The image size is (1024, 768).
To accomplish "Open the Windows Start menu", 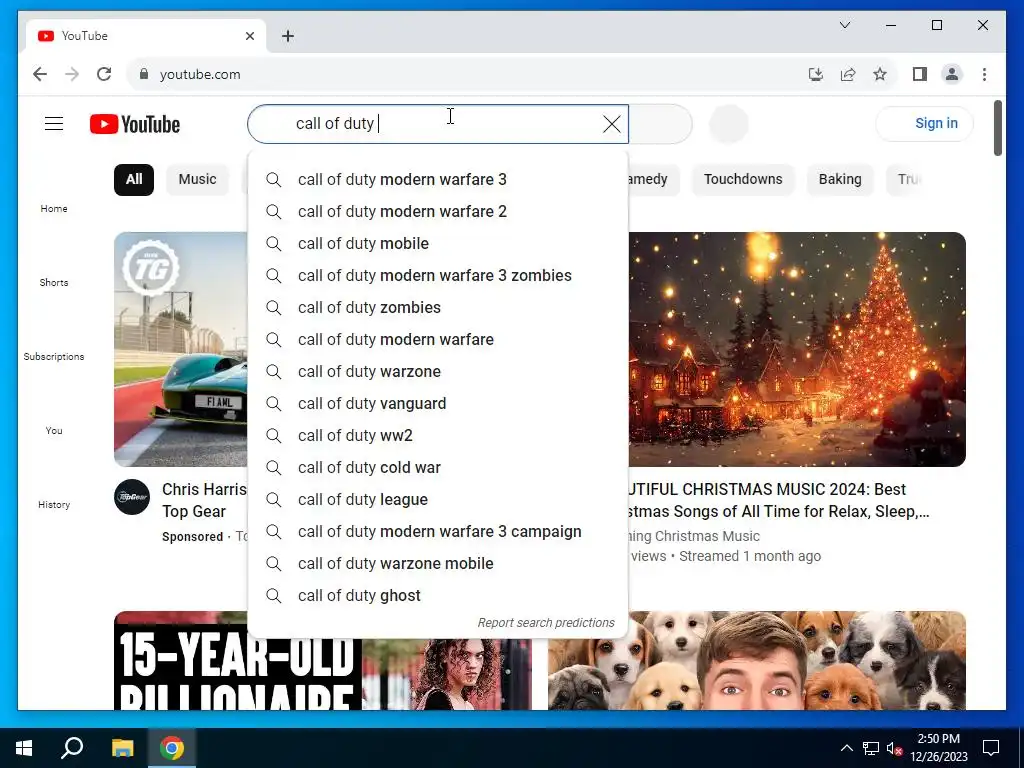I will (24, 748).
